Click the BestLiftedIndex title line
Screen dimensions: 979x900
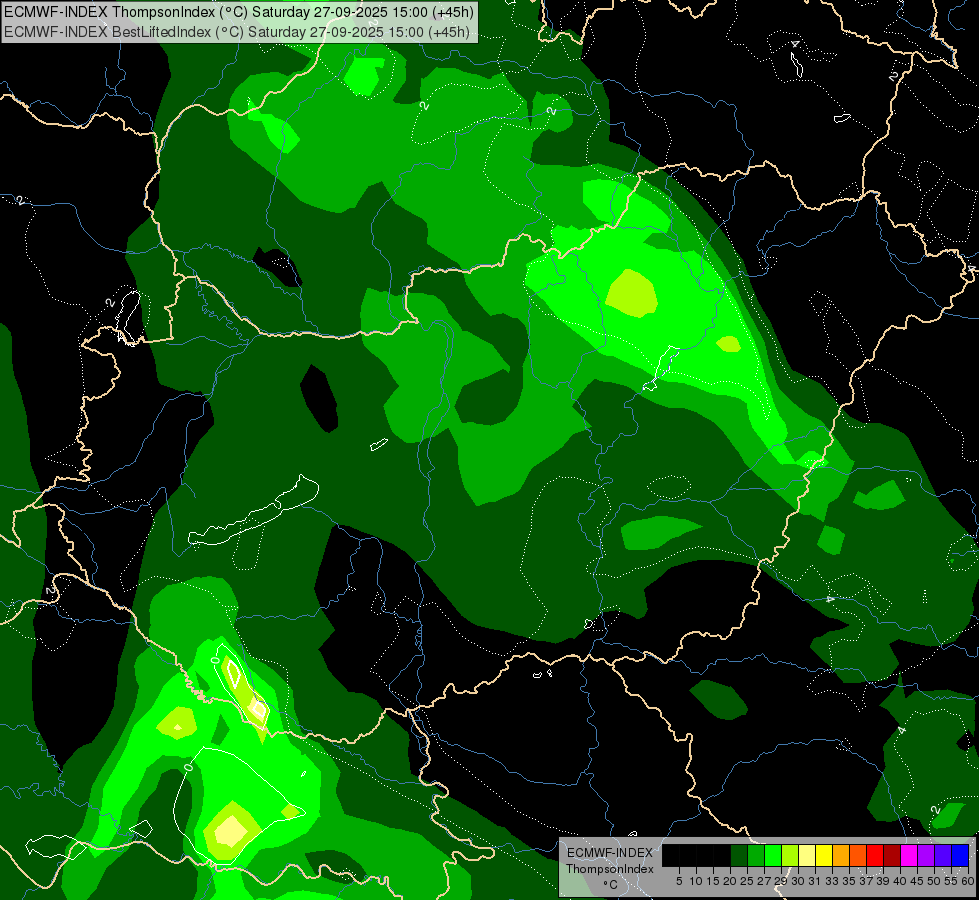237,31
